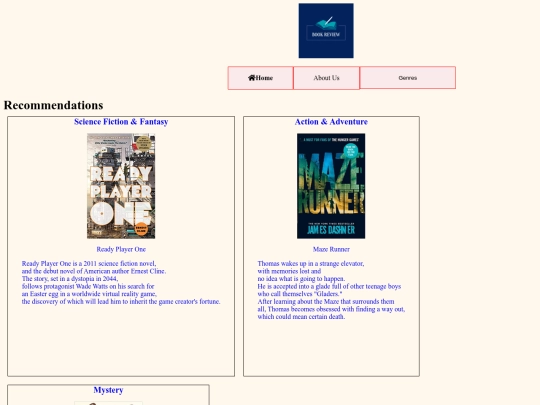Viewport: 540px width, 405px height.
Task: Click text 'He is accepted into a glade full of other teenage boys'
Action: pyautogui.click(x=329, y=286)
